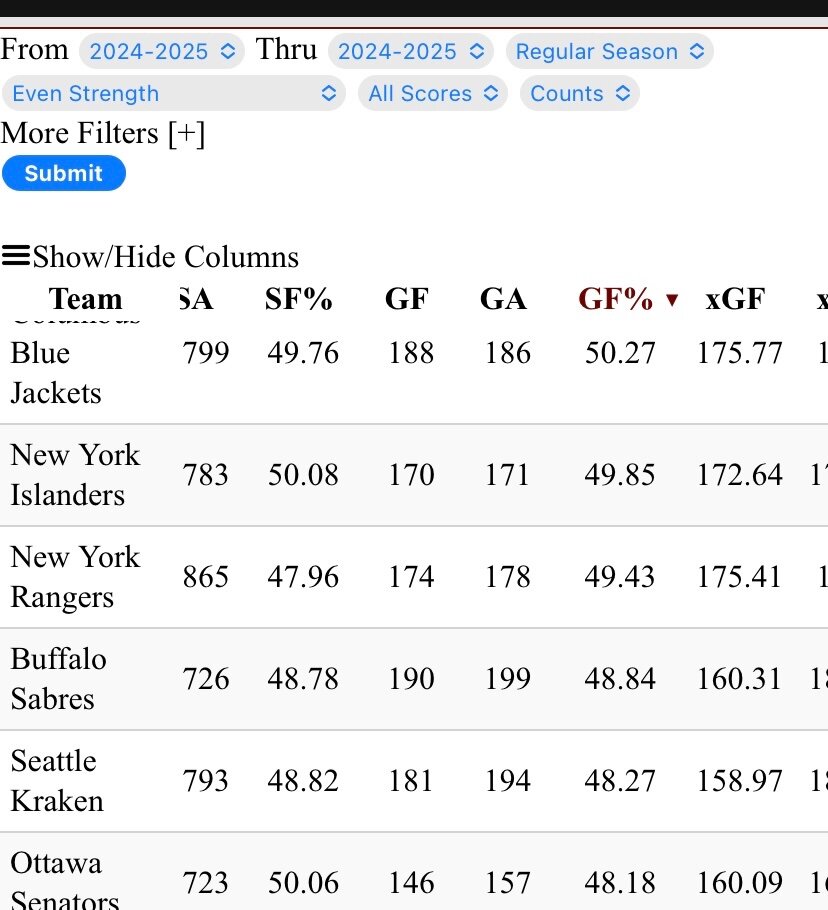Change the Regular Season selector

(609, 51)
